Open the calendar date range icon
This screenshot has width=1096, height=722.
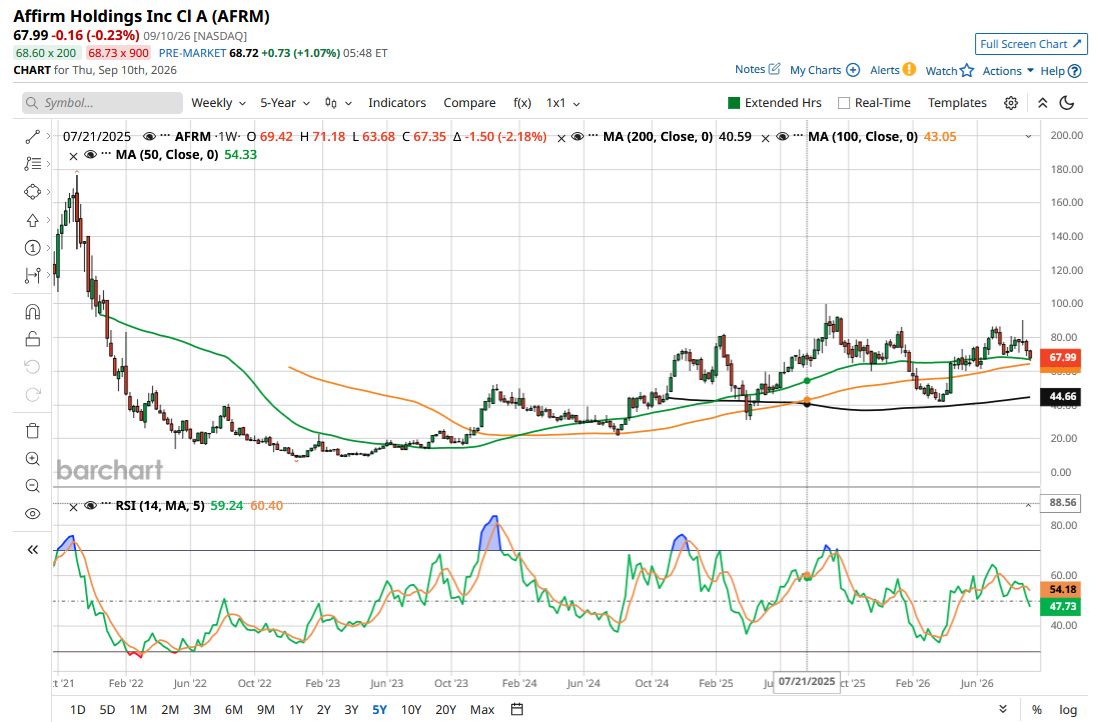[517, 709]
